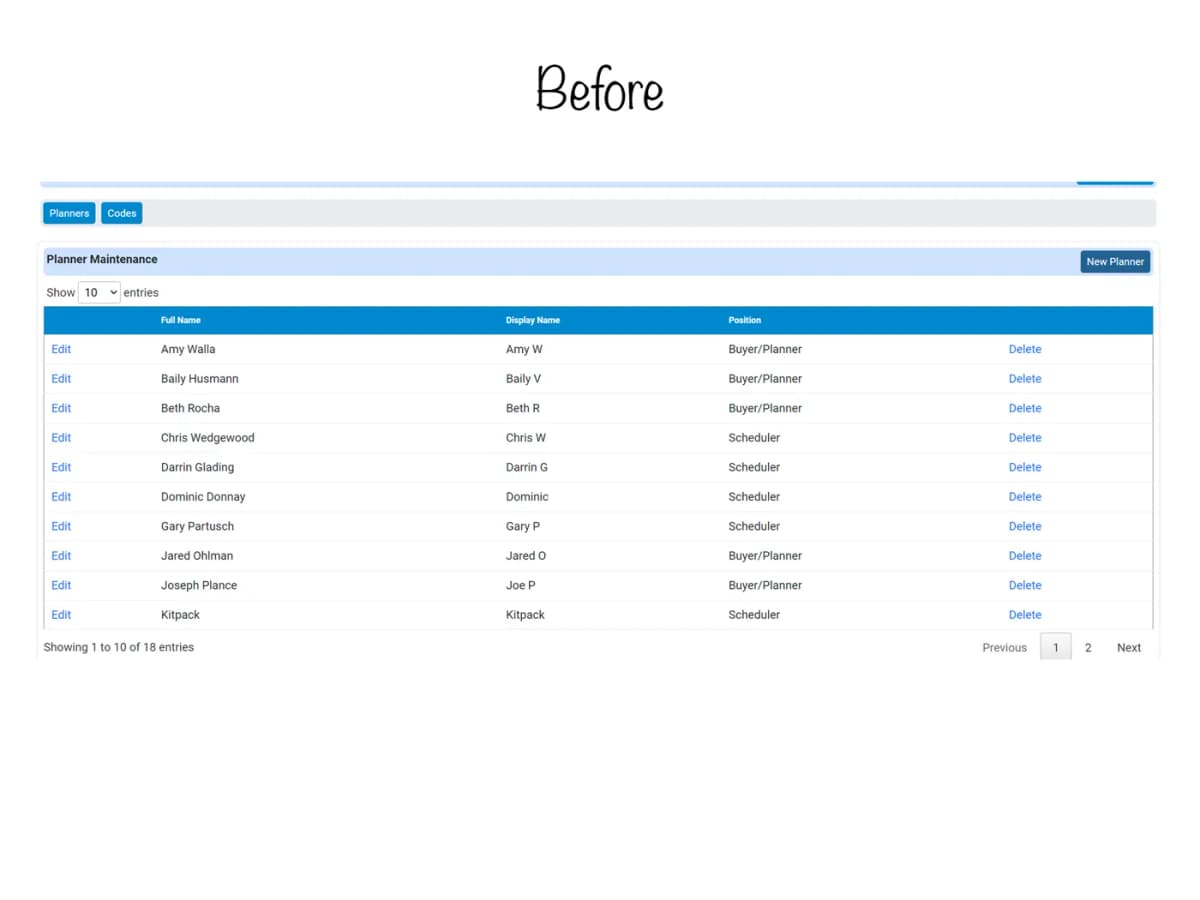Click the Next pagination button
The image size is (1200, 900).
(x=1129, y=648)
